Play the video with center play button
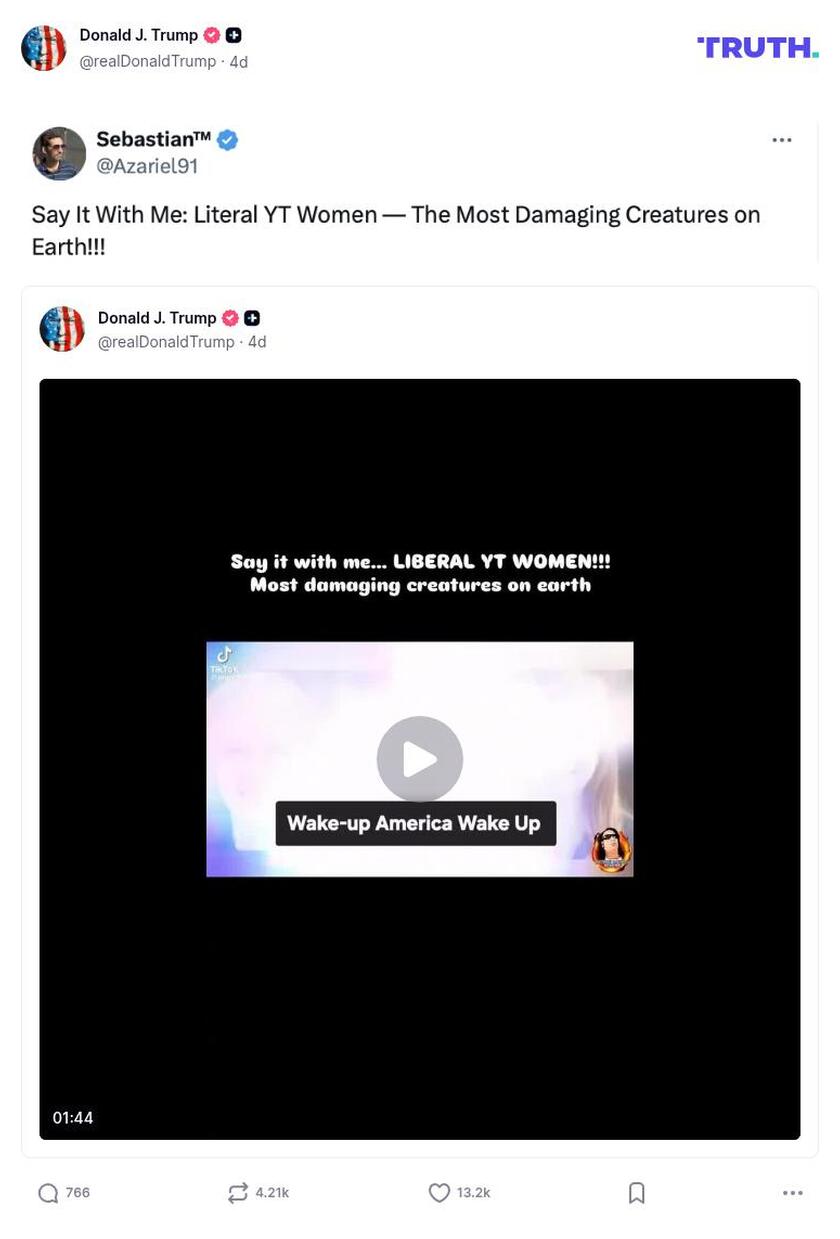This screenshot has width=840, height=1239. [x=420, y=759]
